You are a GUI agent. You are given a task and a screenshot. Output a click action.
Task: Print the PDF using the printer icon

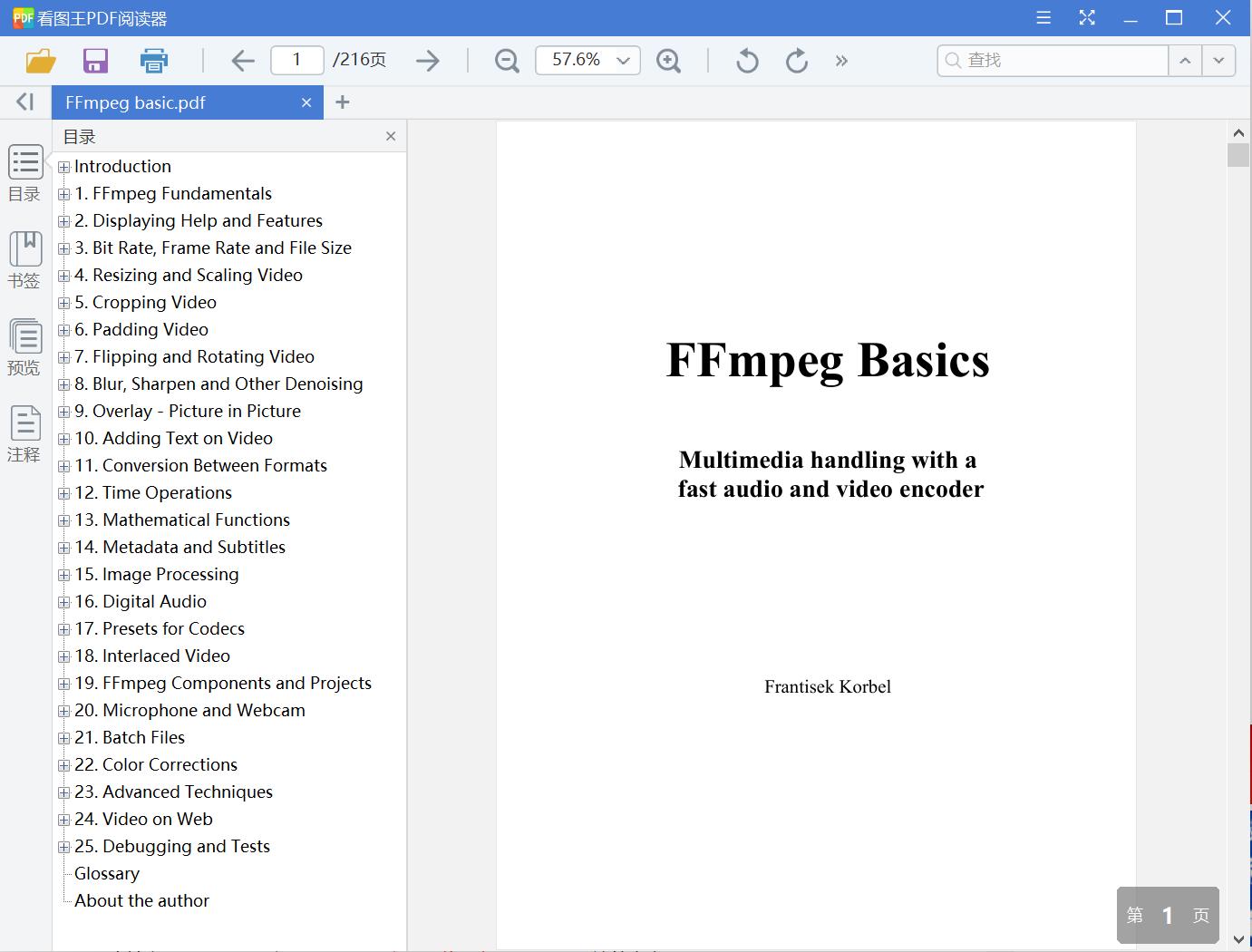point(154,61)
